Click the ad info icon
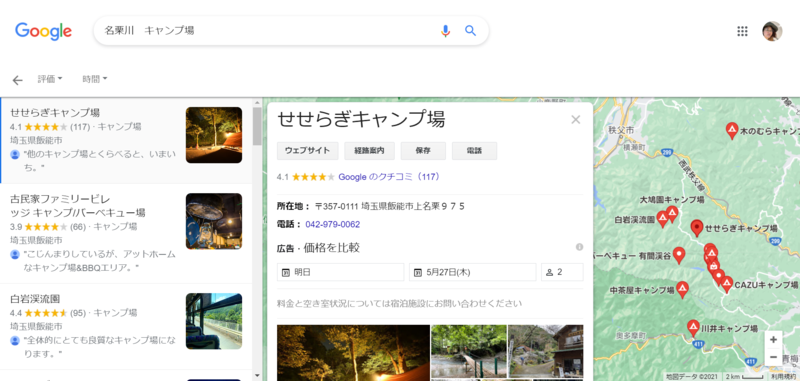800x381 pixels. point(579,247)
